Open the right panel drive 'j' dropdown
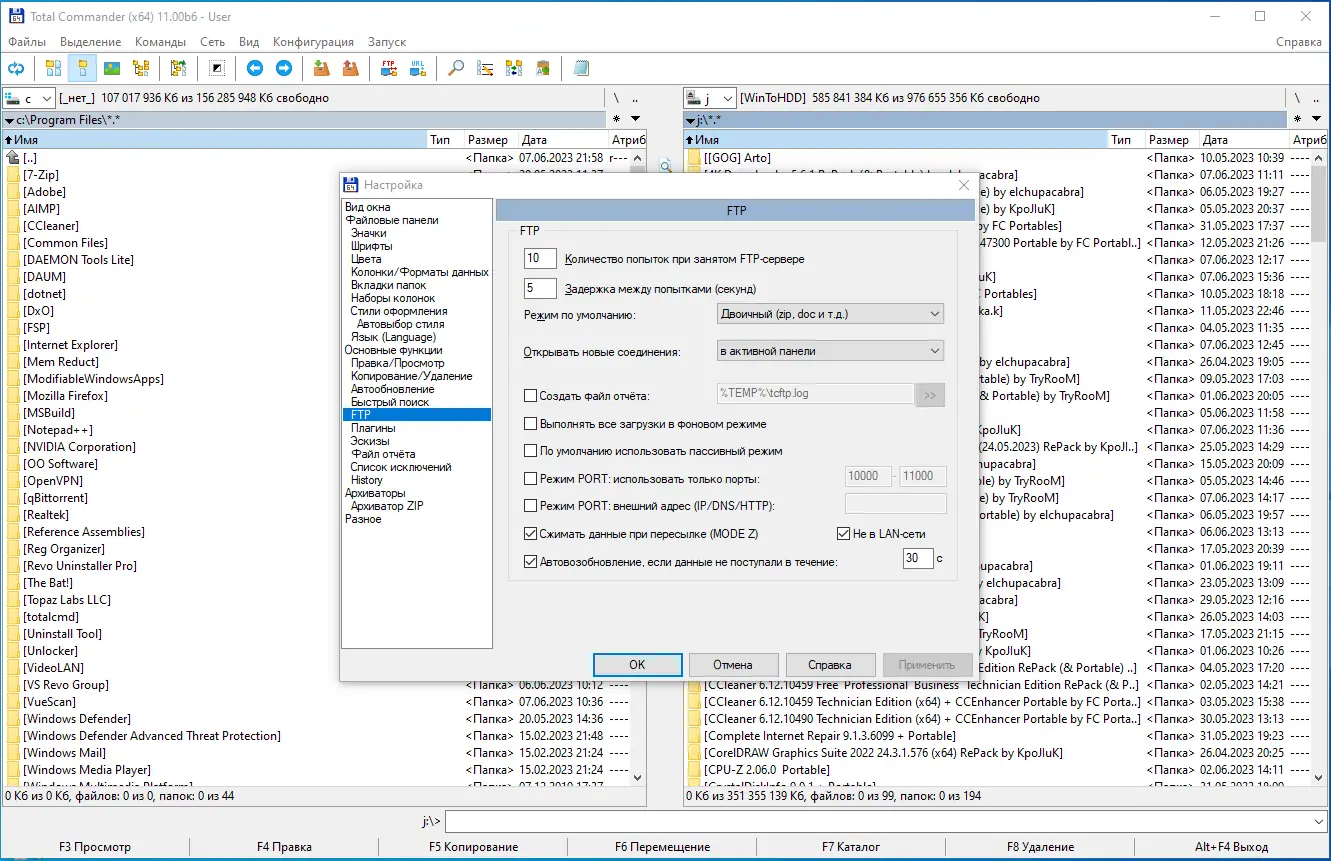Image resolution: width=1331 pixels, height=861 pixels. 709,98
